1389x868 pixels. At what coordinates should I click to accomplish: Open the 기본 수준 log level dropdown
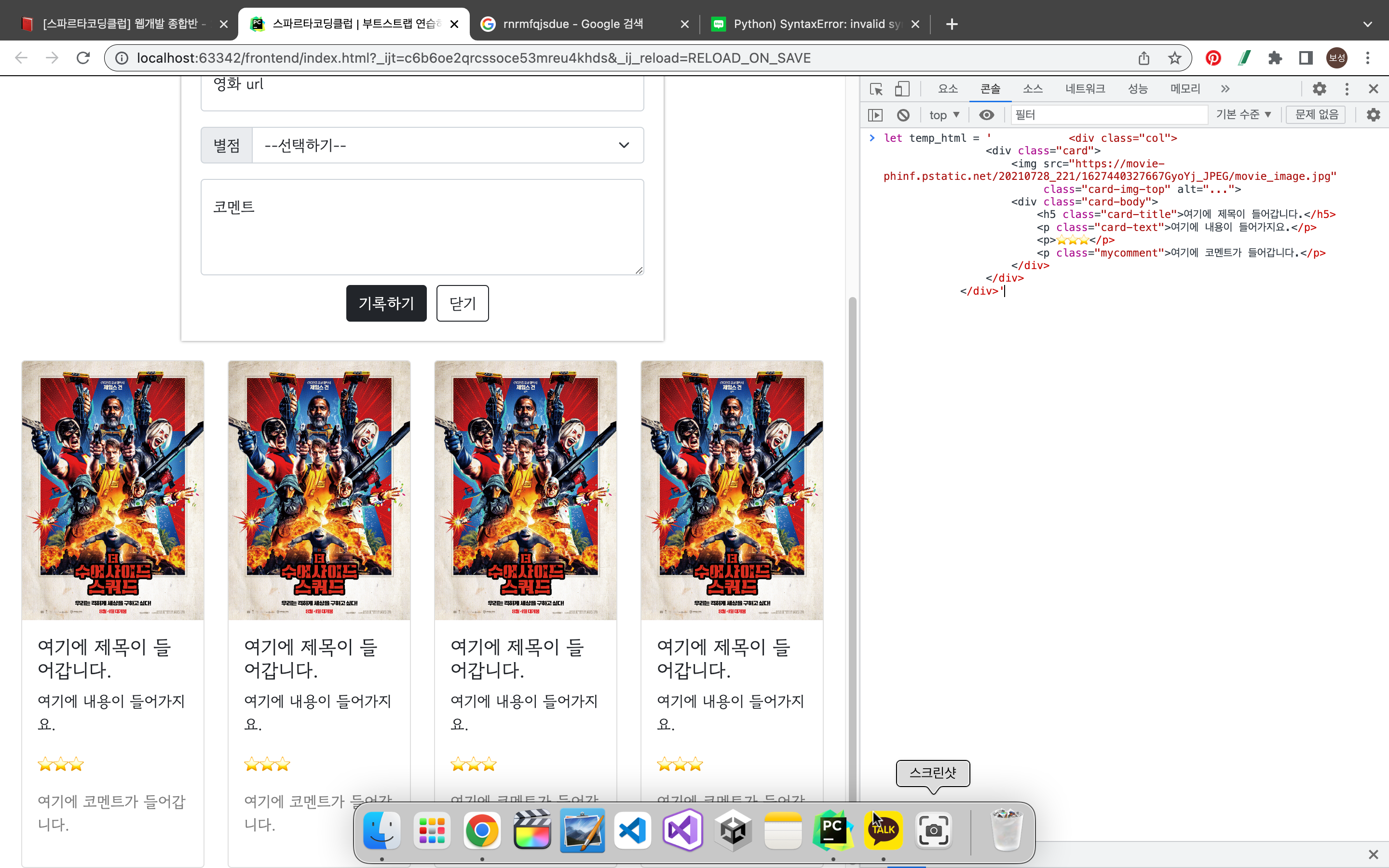(1243, 115)
